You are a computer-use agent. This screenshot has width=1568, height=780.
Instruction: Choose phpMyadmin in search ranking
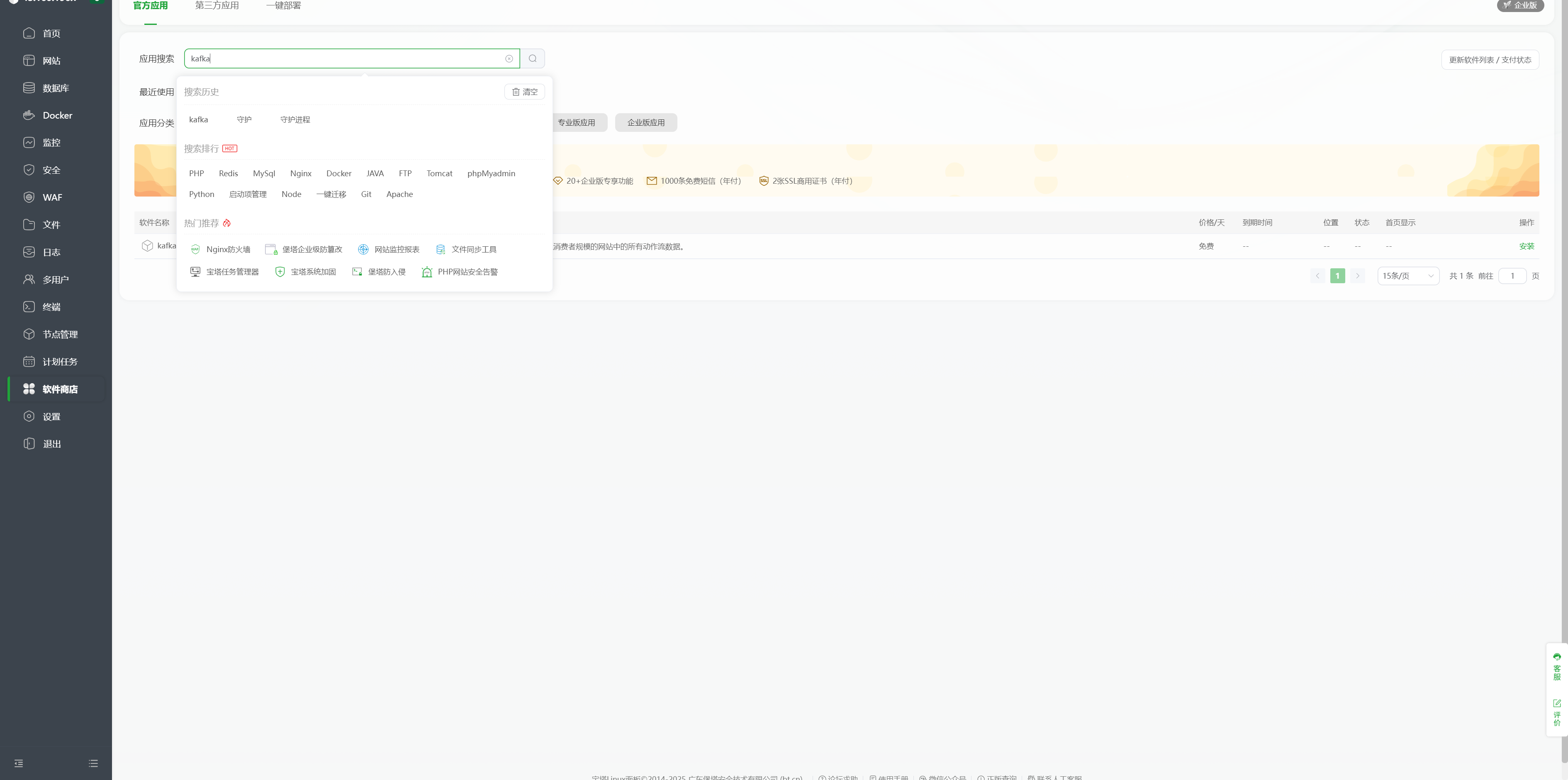tap(491, 173)
